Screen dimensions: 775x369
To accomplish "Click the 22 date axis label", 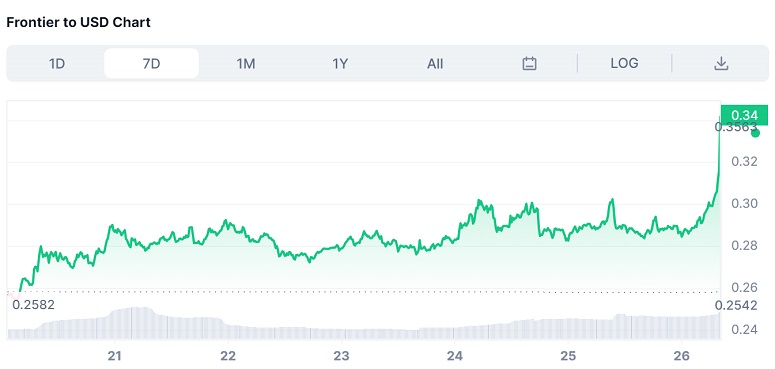I will 228,356.
